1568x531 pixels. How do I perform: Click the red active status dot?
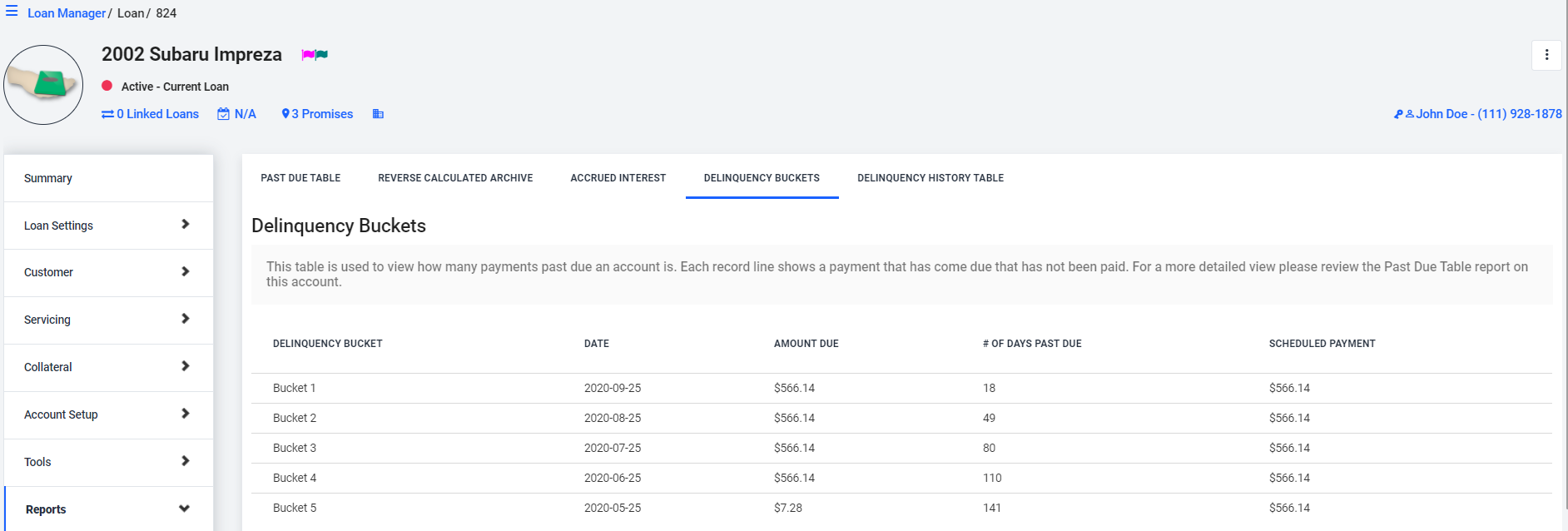[107, 86]
